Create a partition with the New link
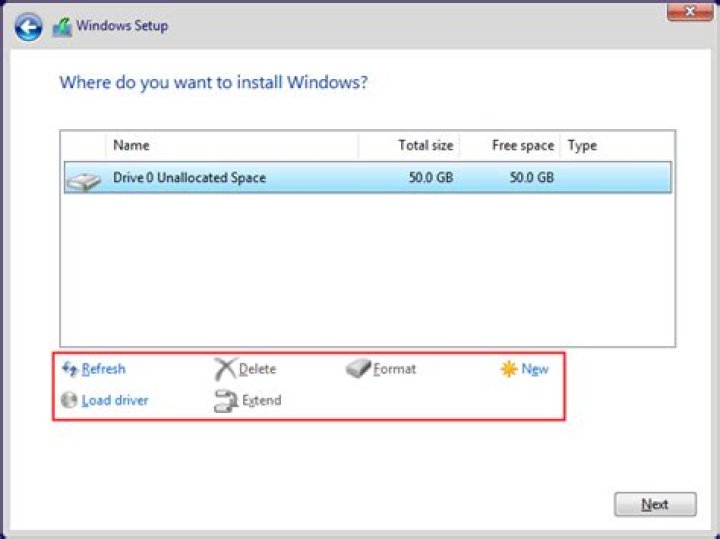 click(x=535, y=369)
